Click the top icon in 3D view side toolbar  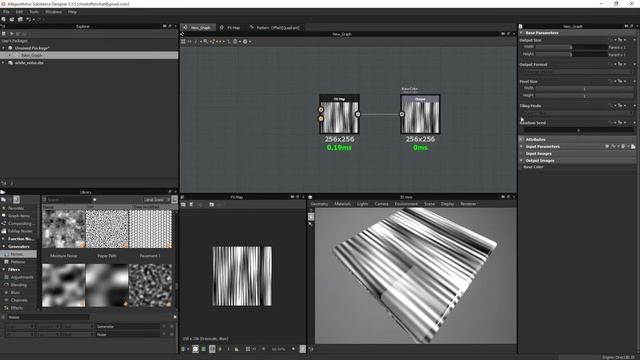[x=311, y=210]
